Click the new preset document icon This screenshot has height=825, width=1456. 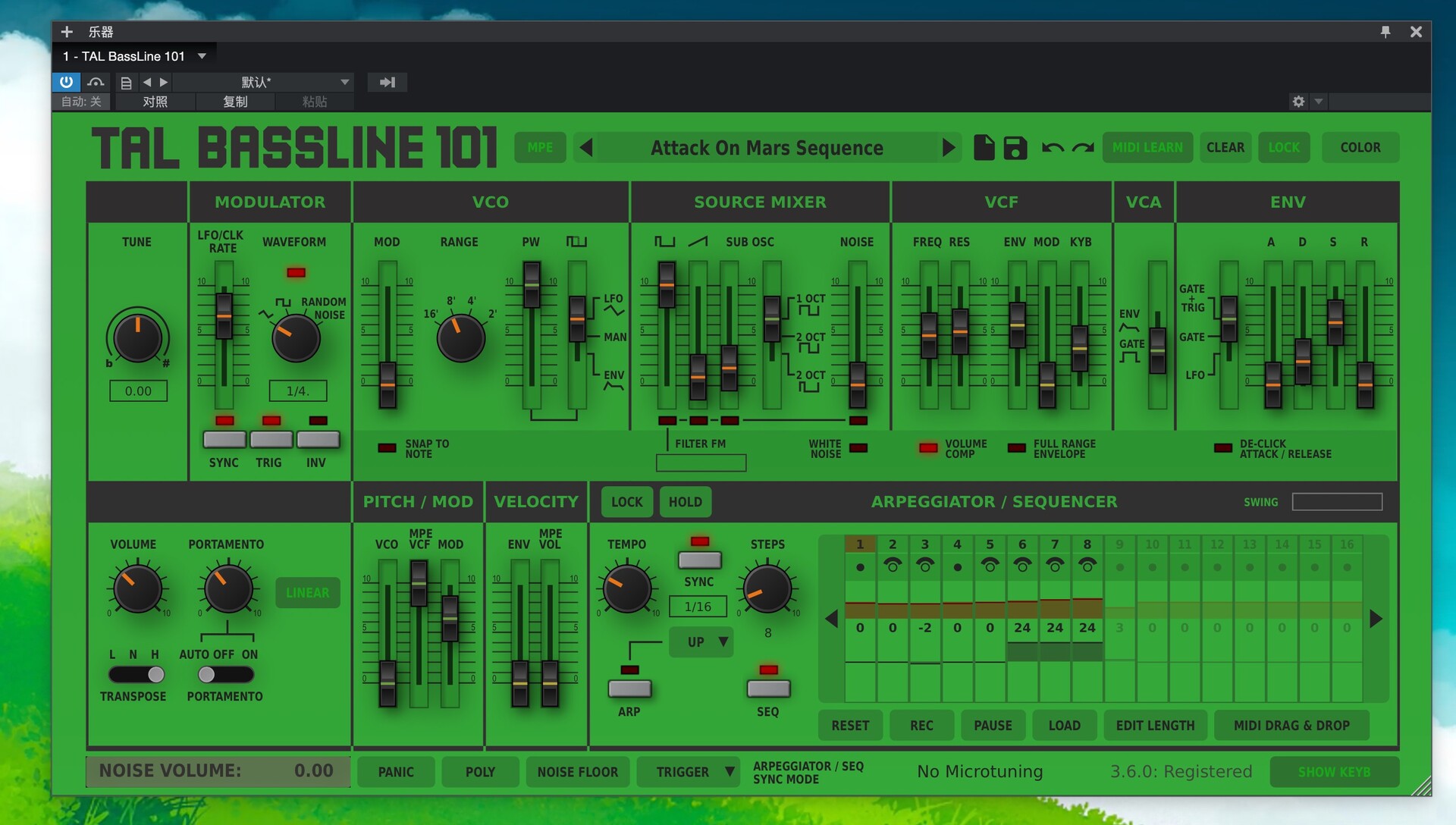[984, 147]
